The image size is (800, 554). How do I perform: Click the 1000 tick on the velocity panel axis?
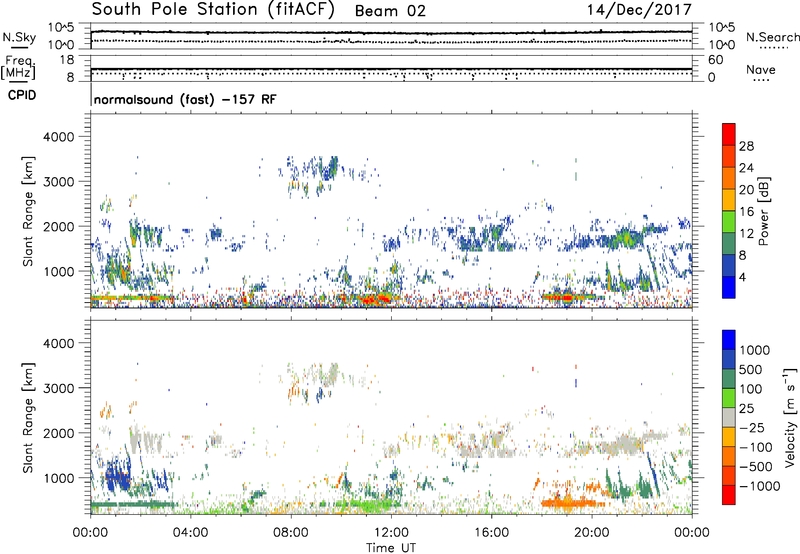[58, 478]
